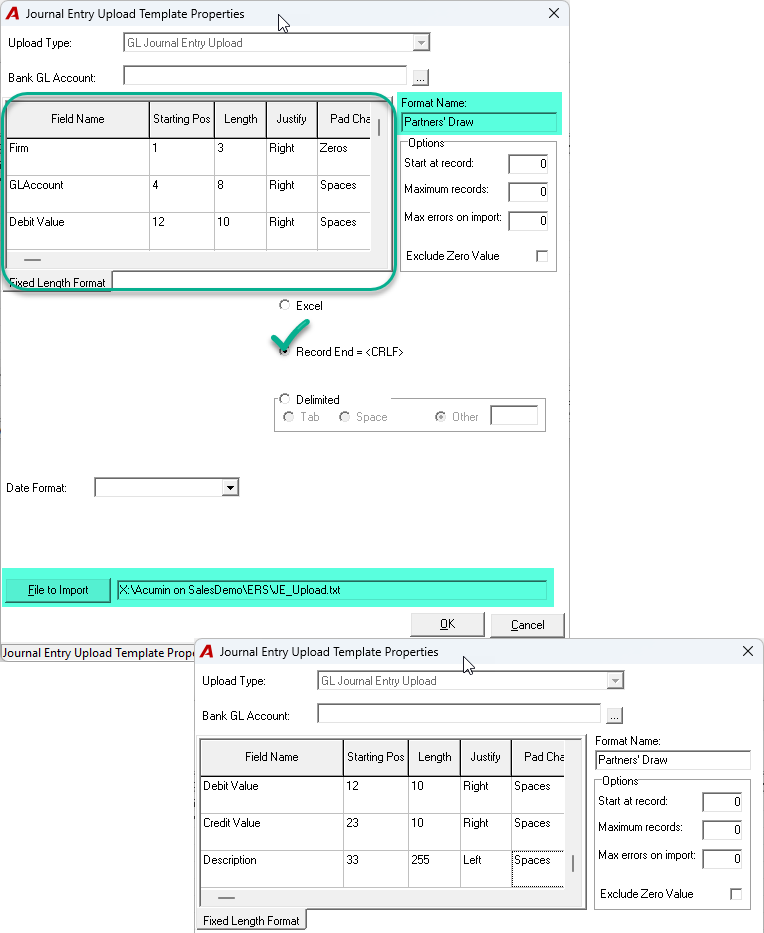This screenshot has height=933, width=764.
Task: Select the Record End CRLF radio option
Action: click(284, 351)
